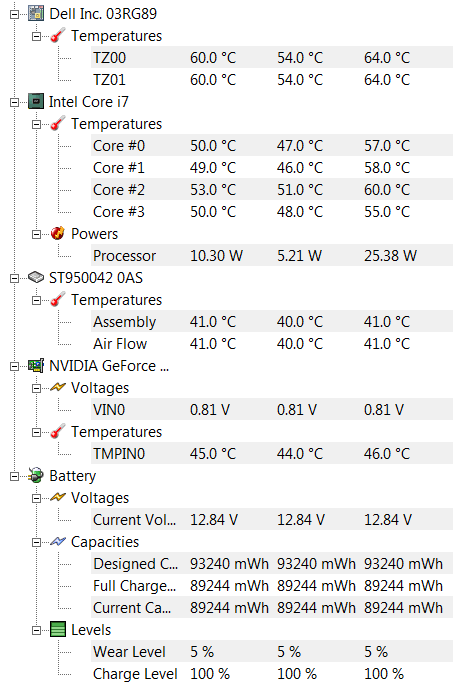Select the Core #2 temperature row
The width and height of the screenshot is (453, 691).
(x=272, y=189)
